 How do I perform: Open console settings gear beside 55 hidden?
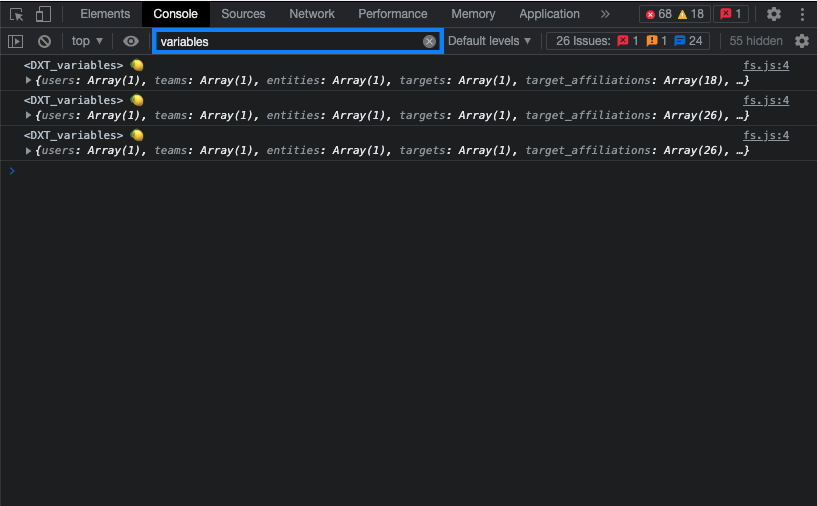pos(802,41)
